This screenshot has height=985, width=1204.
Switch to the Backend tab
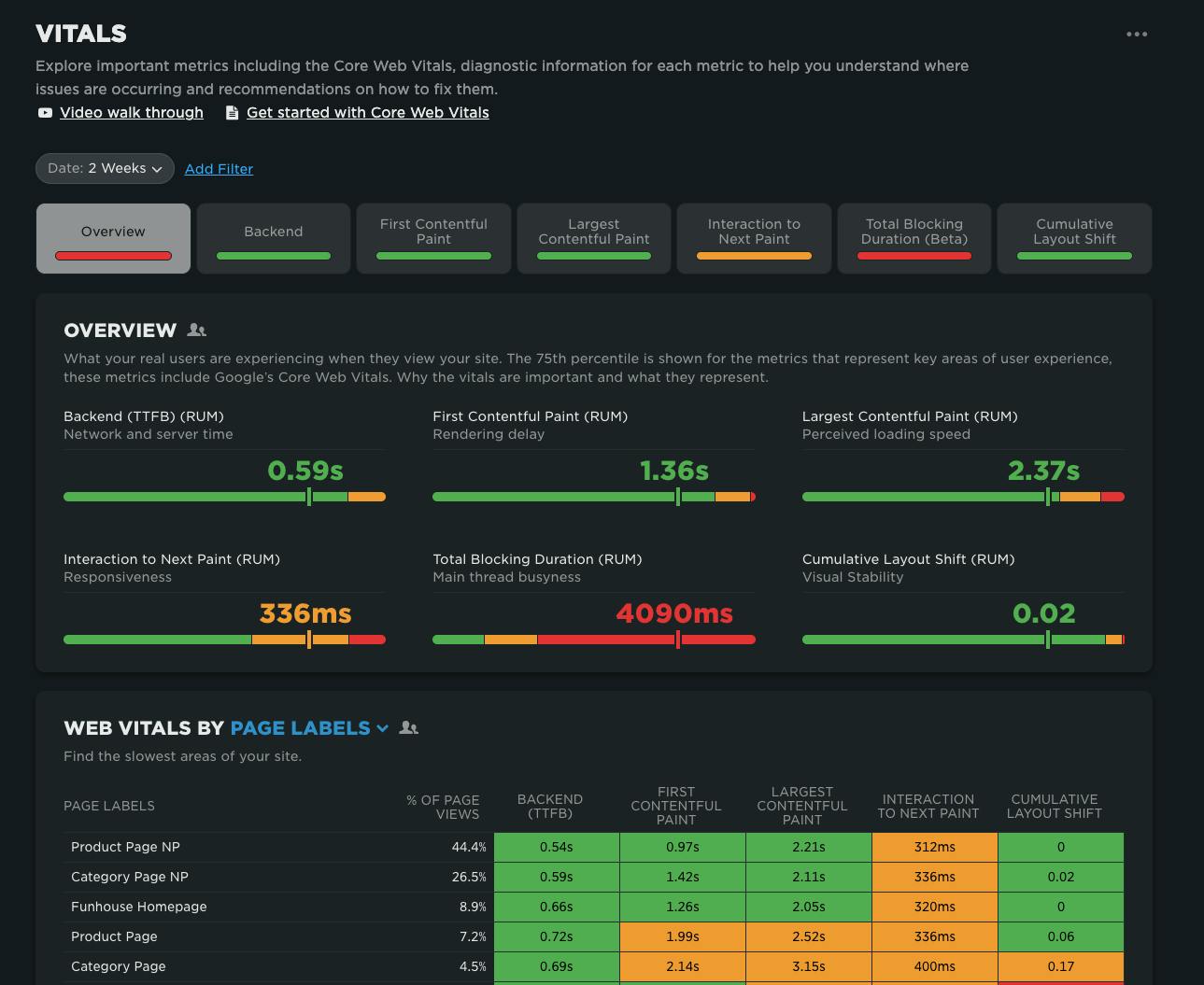[x=273, y=238]
